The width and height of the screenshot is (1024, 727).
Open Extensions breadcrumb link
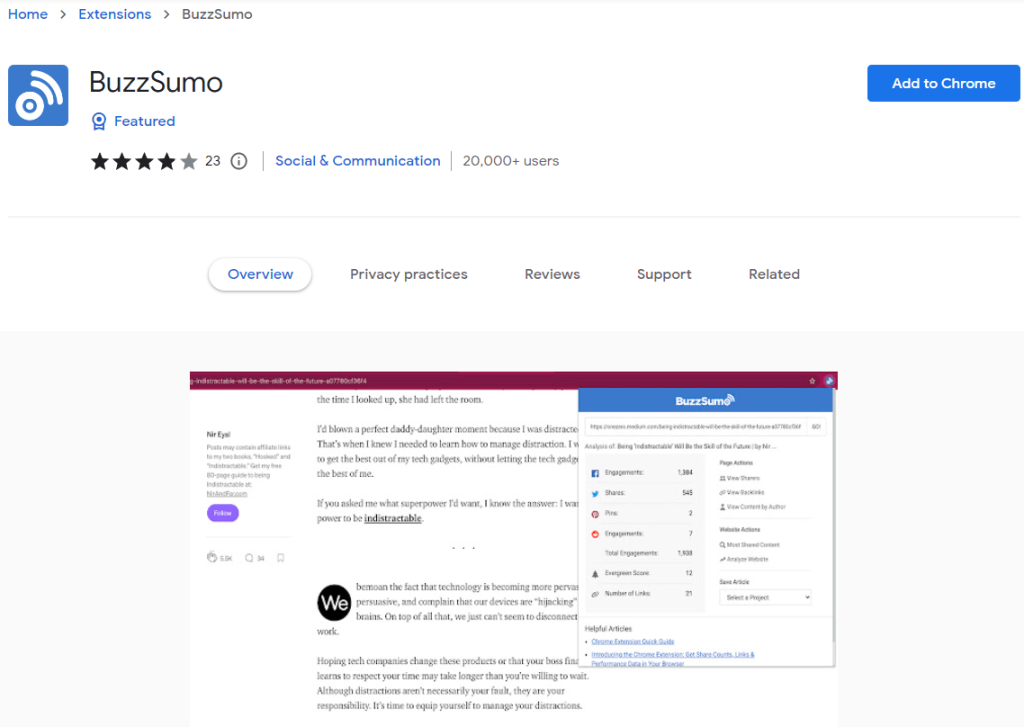coord(114,14)
